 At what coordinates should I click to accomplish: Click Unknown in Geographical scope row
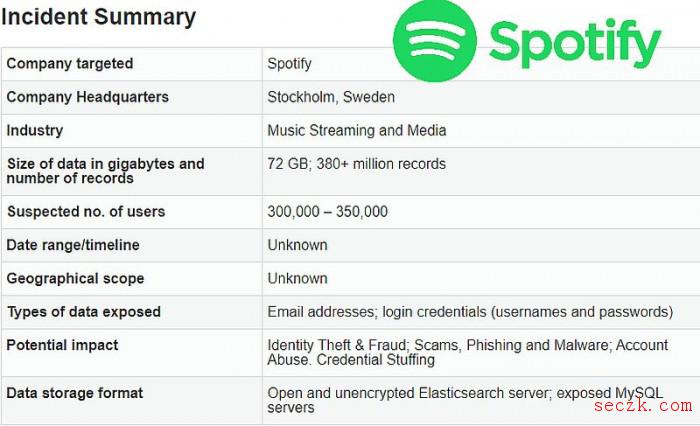pos(297,279)
